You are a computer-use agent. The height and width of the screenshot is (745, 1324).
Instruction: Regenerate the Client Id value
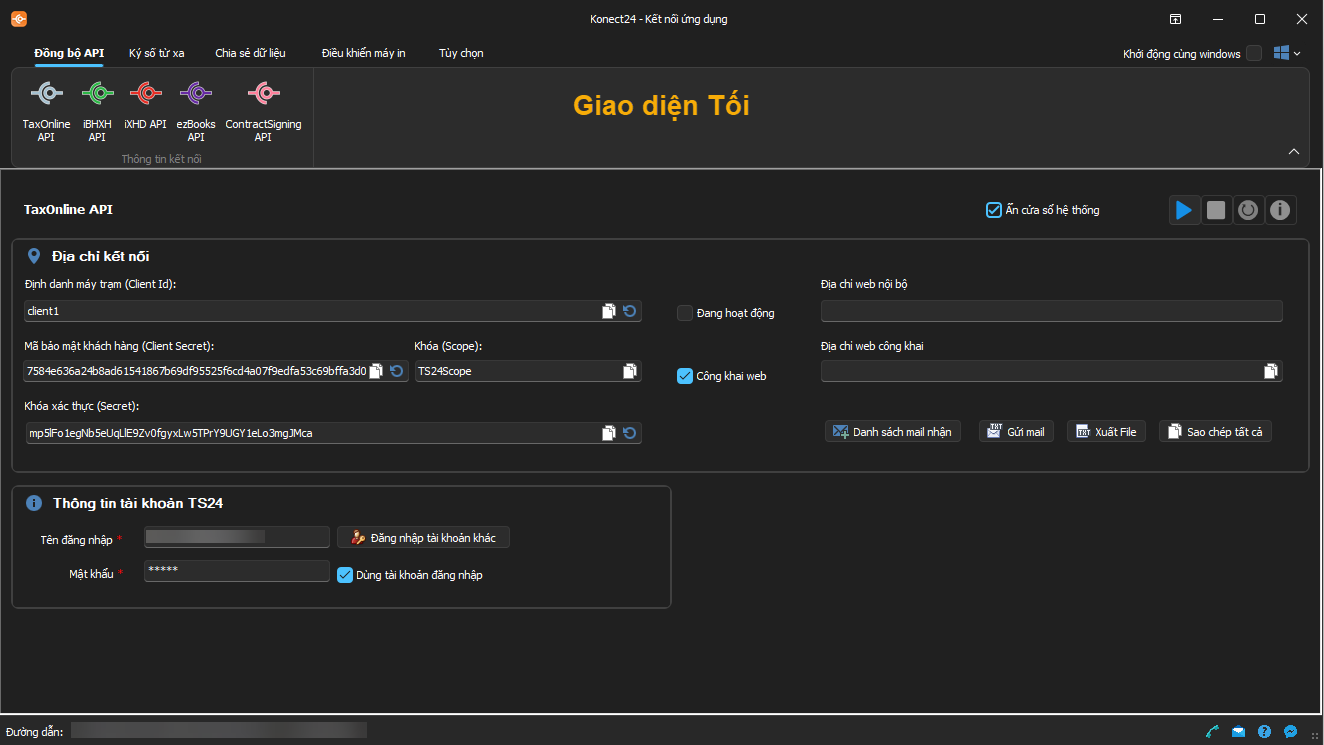(x=630, y=311)
